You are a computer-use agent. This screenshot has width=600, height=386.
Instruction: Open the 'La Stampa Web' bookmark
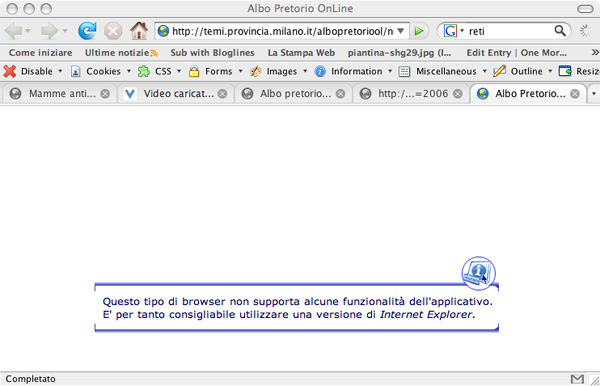pyautogui.click(x=301, y=53)
